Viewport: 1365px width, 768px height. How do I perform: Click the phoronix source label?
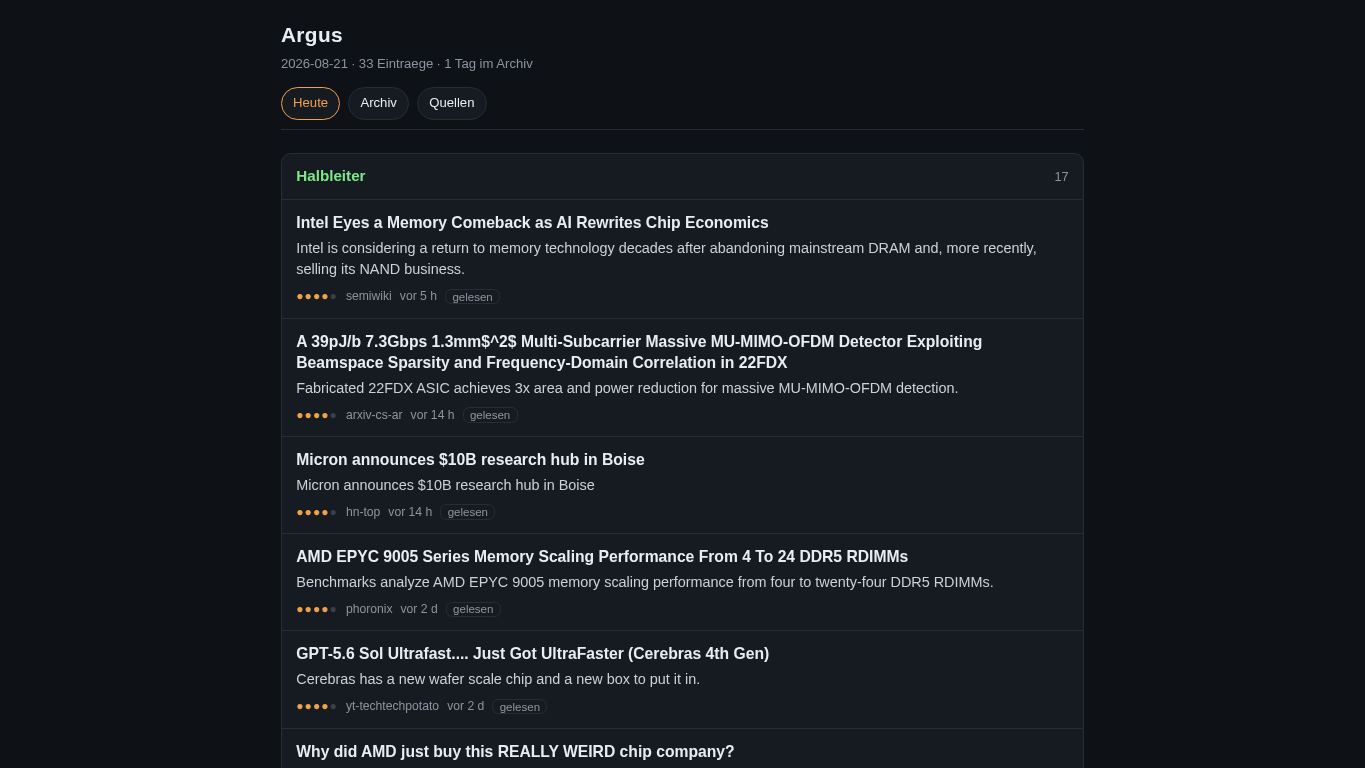(369, 609)
